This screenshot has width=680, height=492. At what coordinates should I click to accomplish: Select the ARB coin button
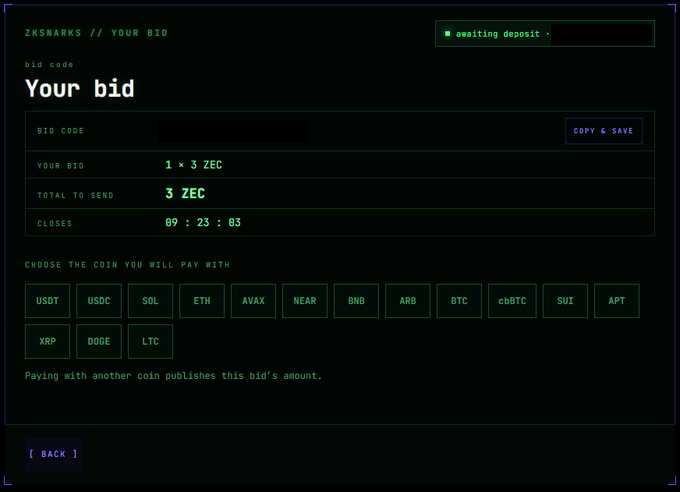click(x=408, y=301)
